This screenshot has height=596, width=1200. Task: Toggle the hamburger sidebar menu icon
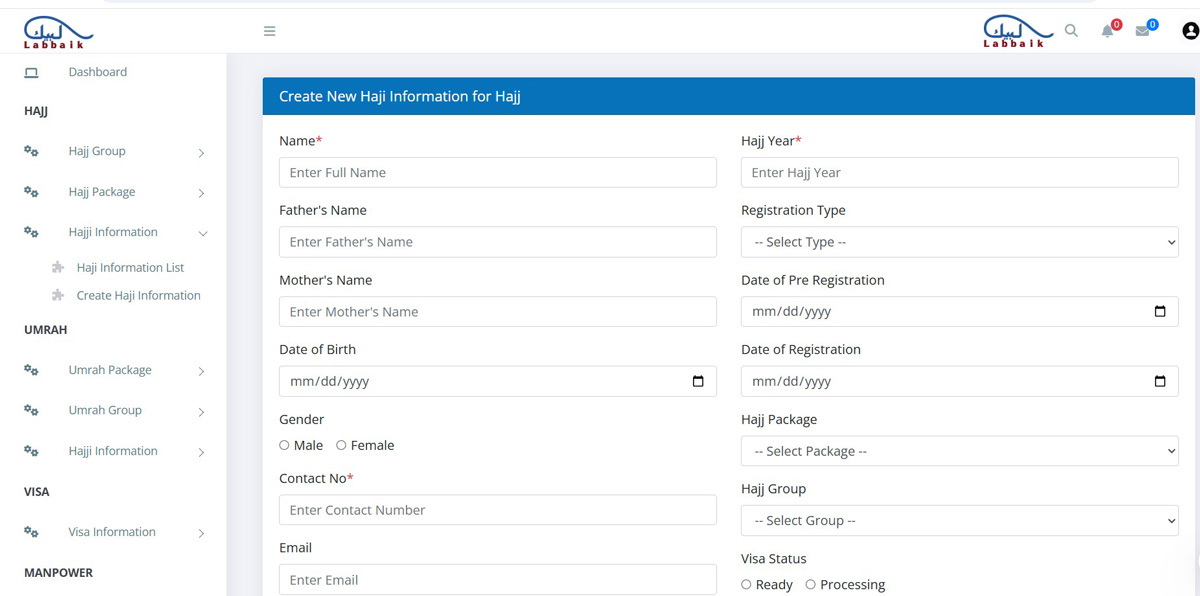269,31
